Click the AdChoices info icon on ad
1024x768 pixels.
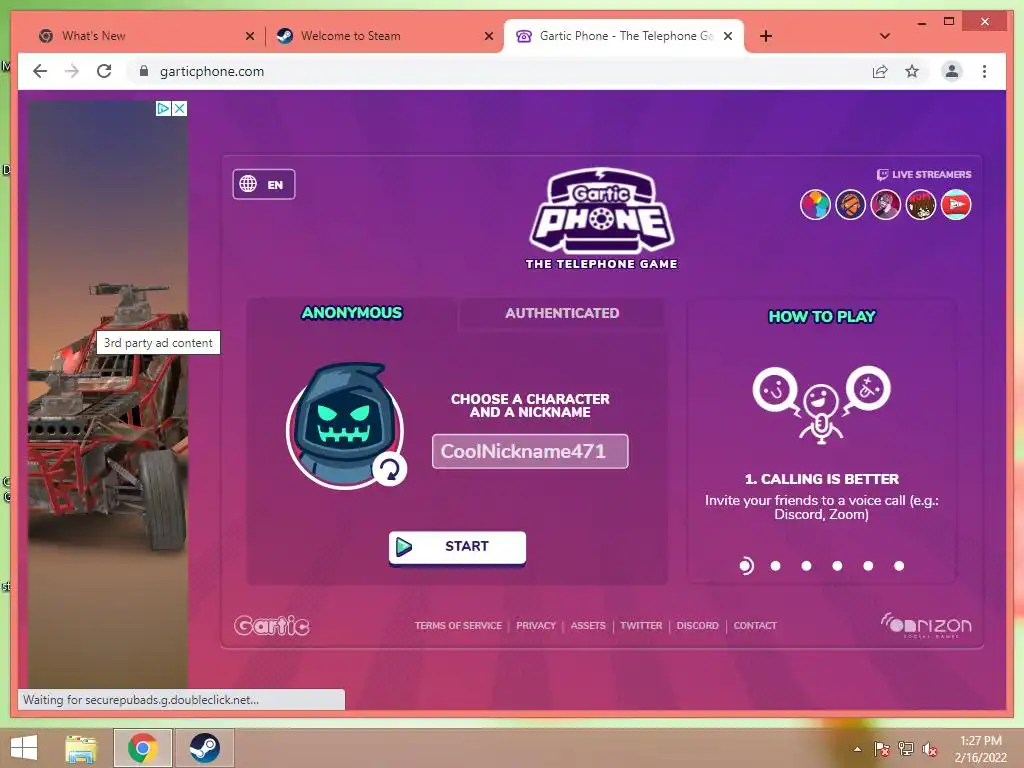163,108
